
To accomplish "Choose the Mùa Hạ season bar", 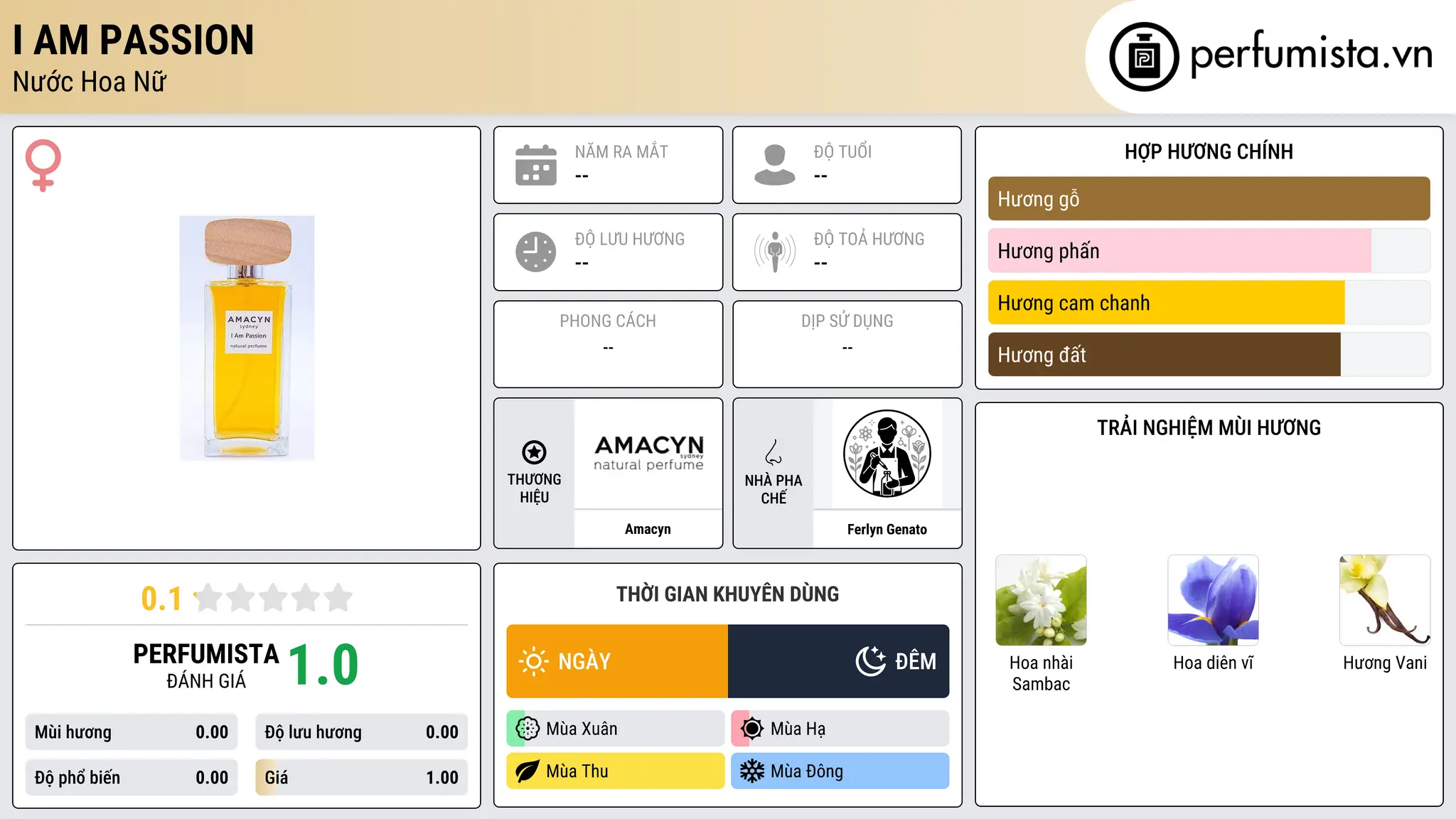I will pyautogui.click(x=840, y=729).
